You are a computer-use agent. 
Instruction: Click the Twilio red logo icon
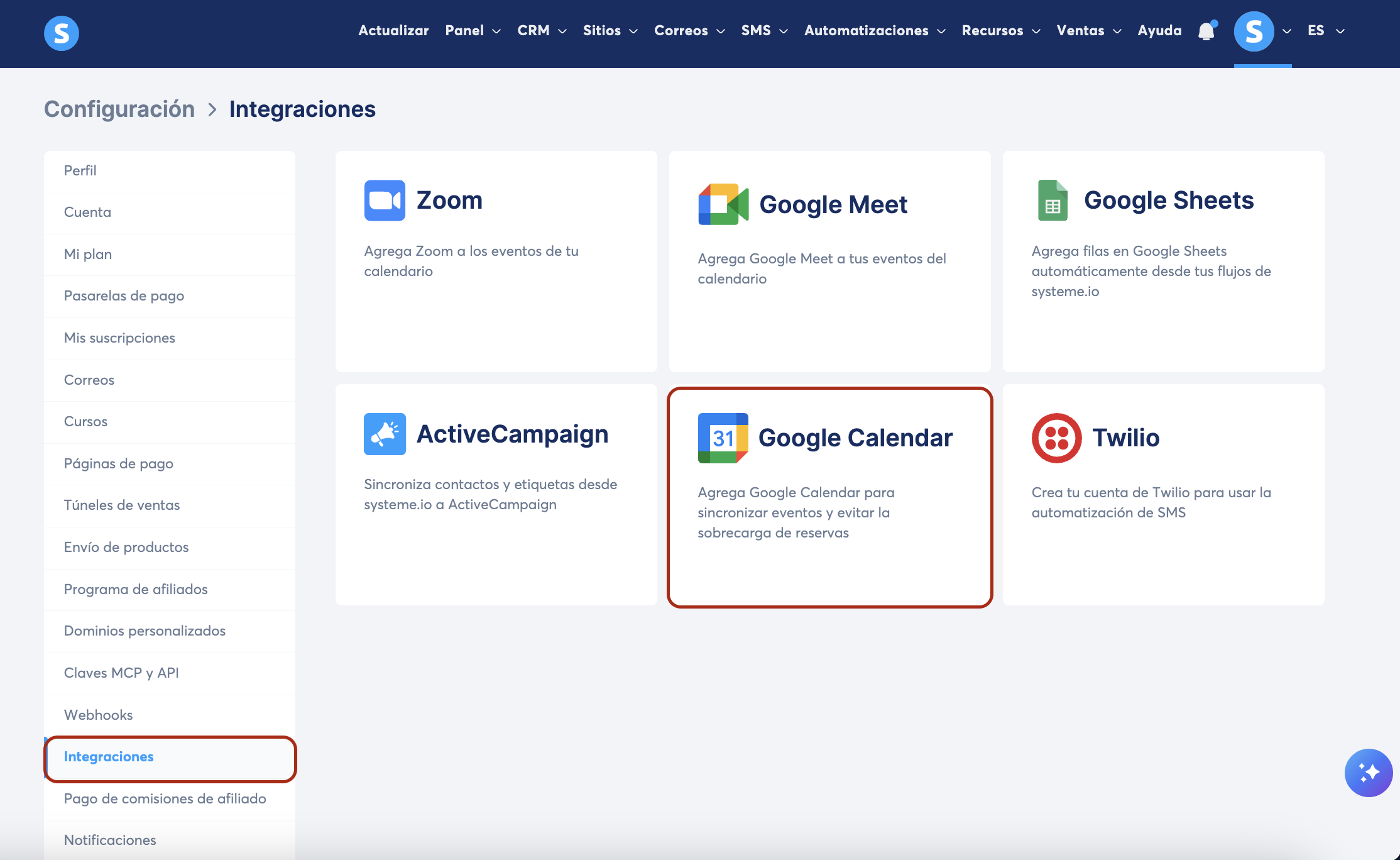coord(1057,438)
